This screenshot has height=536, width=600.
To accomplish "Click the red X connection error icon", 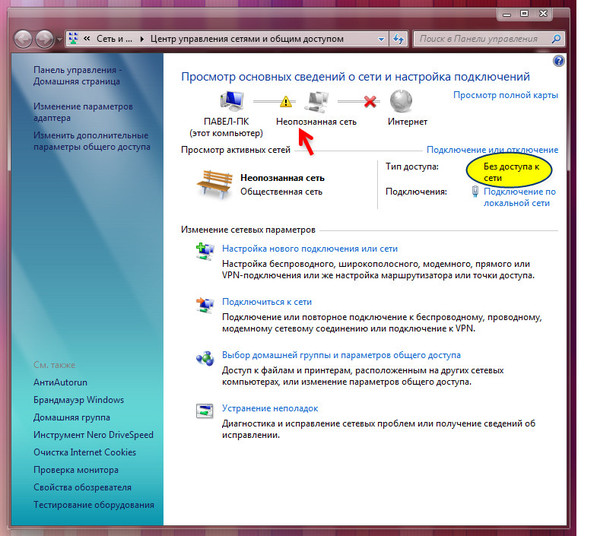I will pyautogui.click(x=370, y=102).
